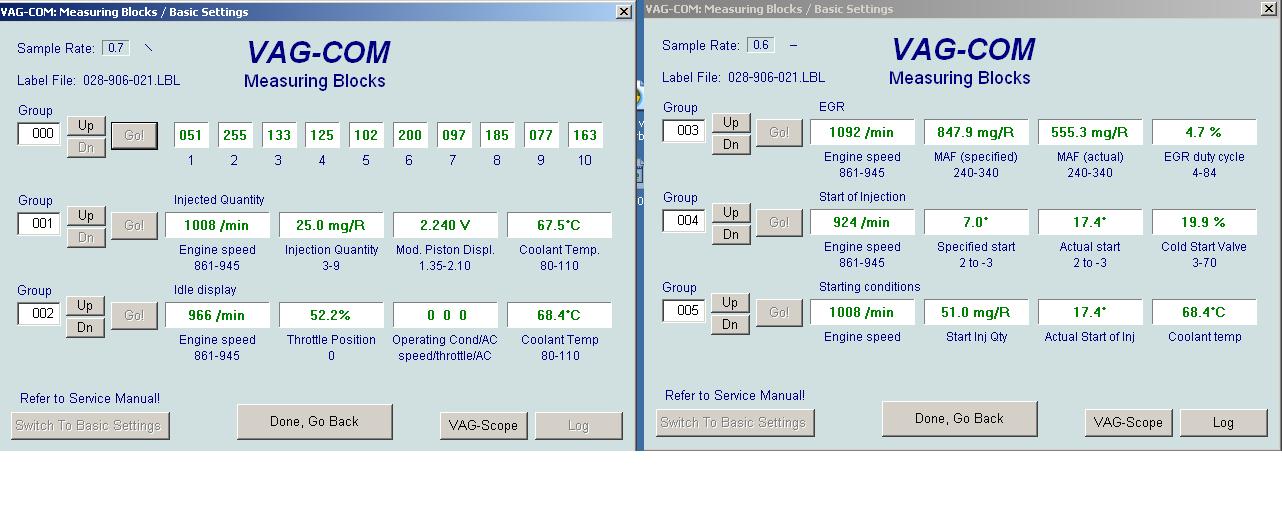
Task: Click Dn button for Group 004
Action: tap(731, 234)
